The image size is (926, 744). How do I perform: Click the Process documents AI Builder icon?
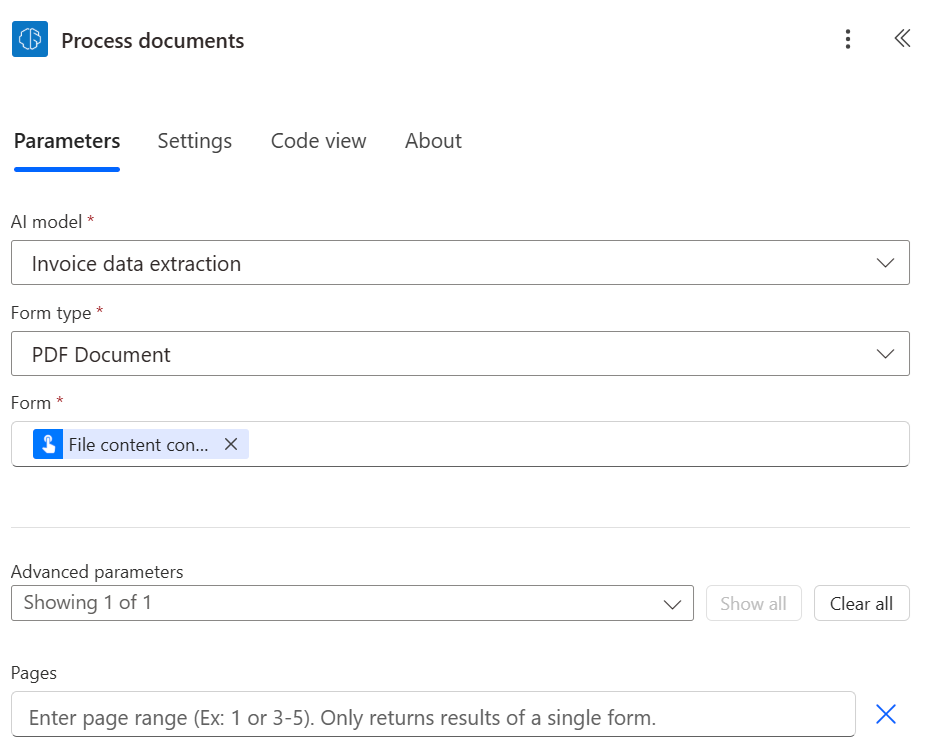point(29,39)
